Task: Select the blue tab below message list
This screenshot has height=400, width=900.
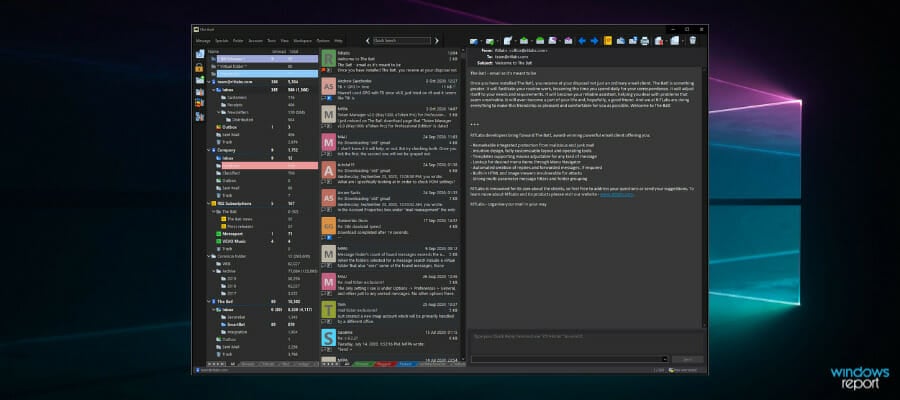Action: click(405, 364)
